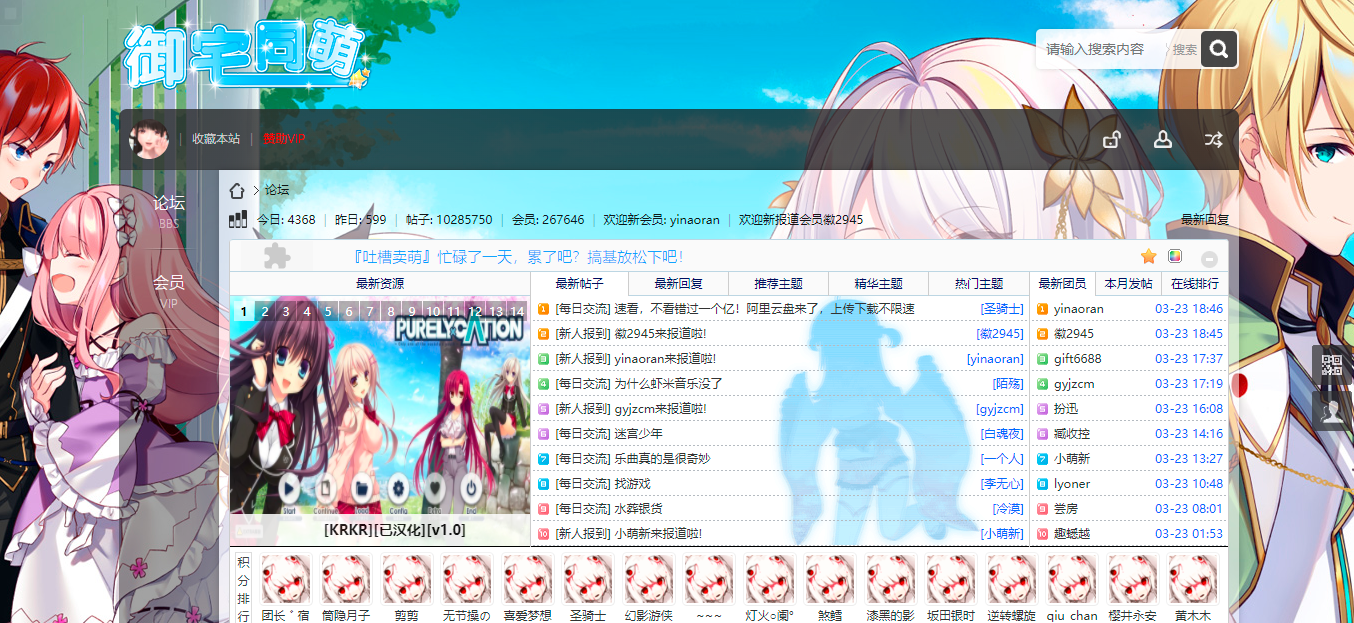Click the lock login icon
The image size is (1354, 623).
tap(1111, 139)
